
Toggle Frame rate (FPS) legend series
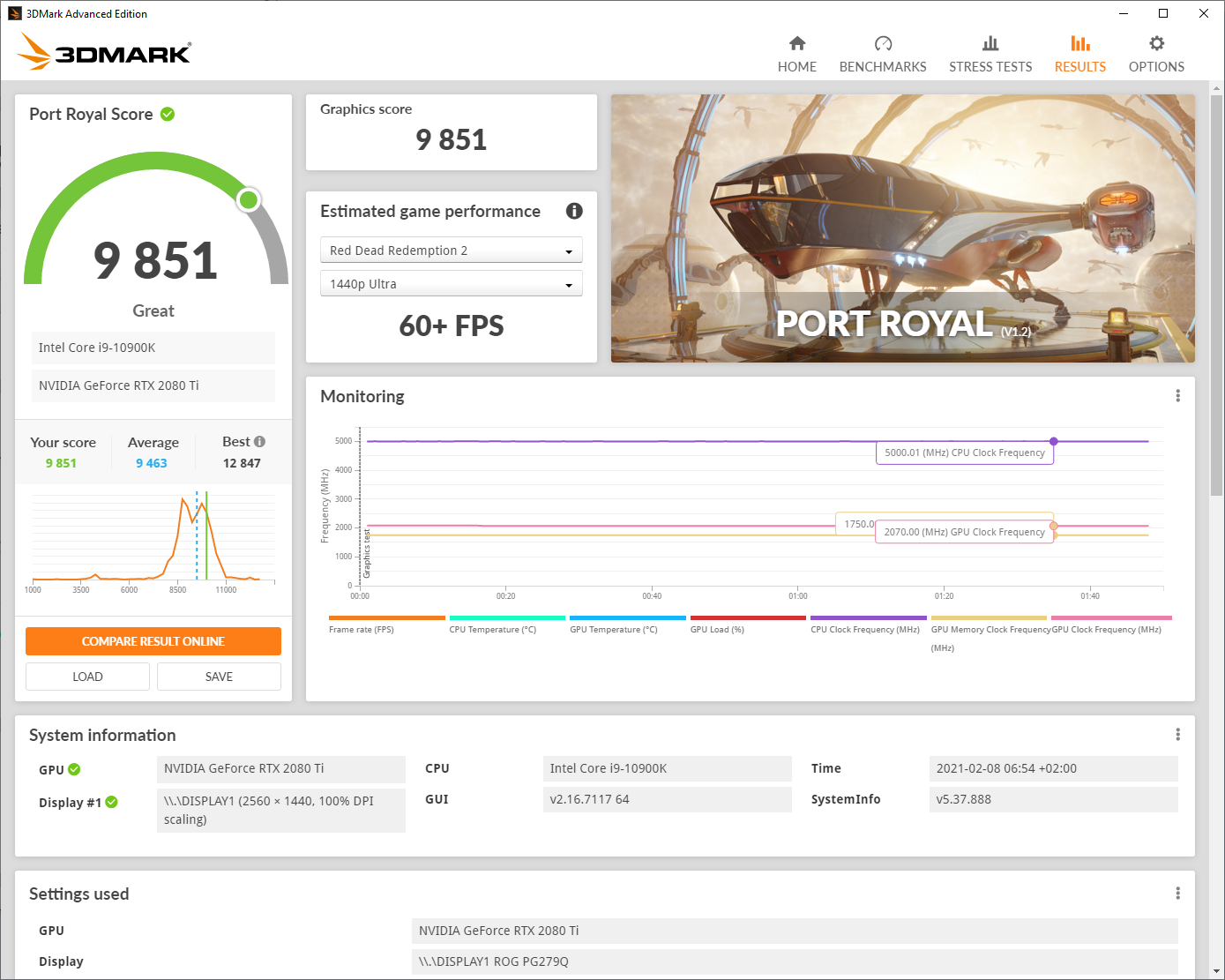point(386,625)
